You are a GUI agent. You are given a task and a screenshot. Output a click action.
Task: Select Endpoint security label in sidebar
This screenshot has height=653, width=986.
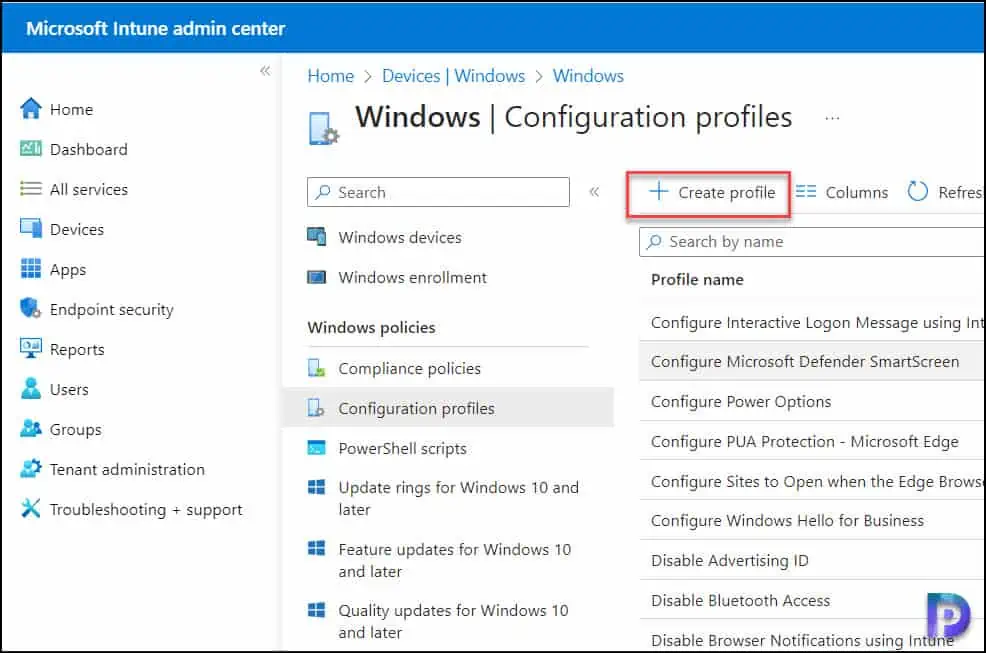tap(111, 310)
